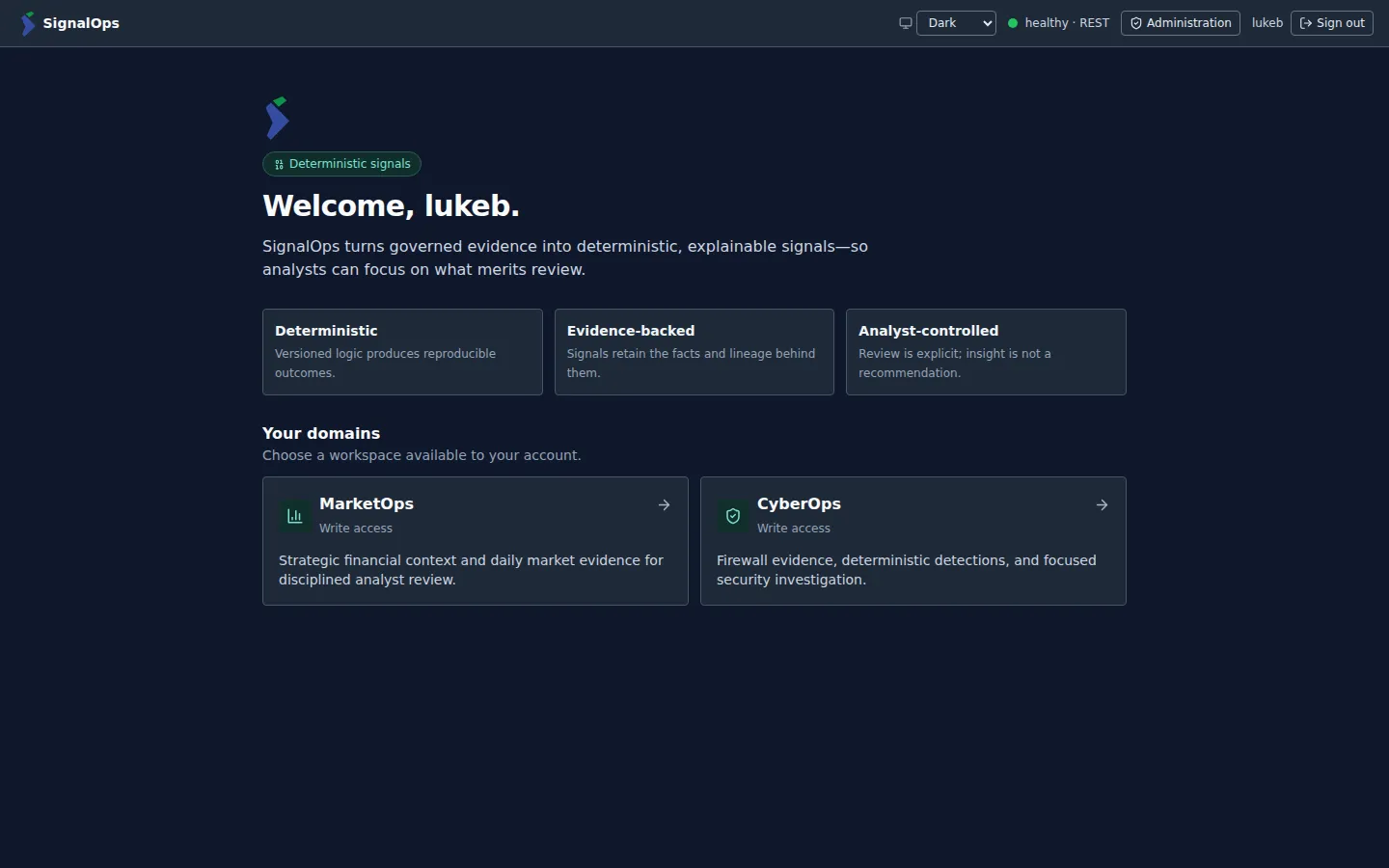Click Write access under MarketOps
Viewport: 1389px width, 868px height.
point(356,529)
